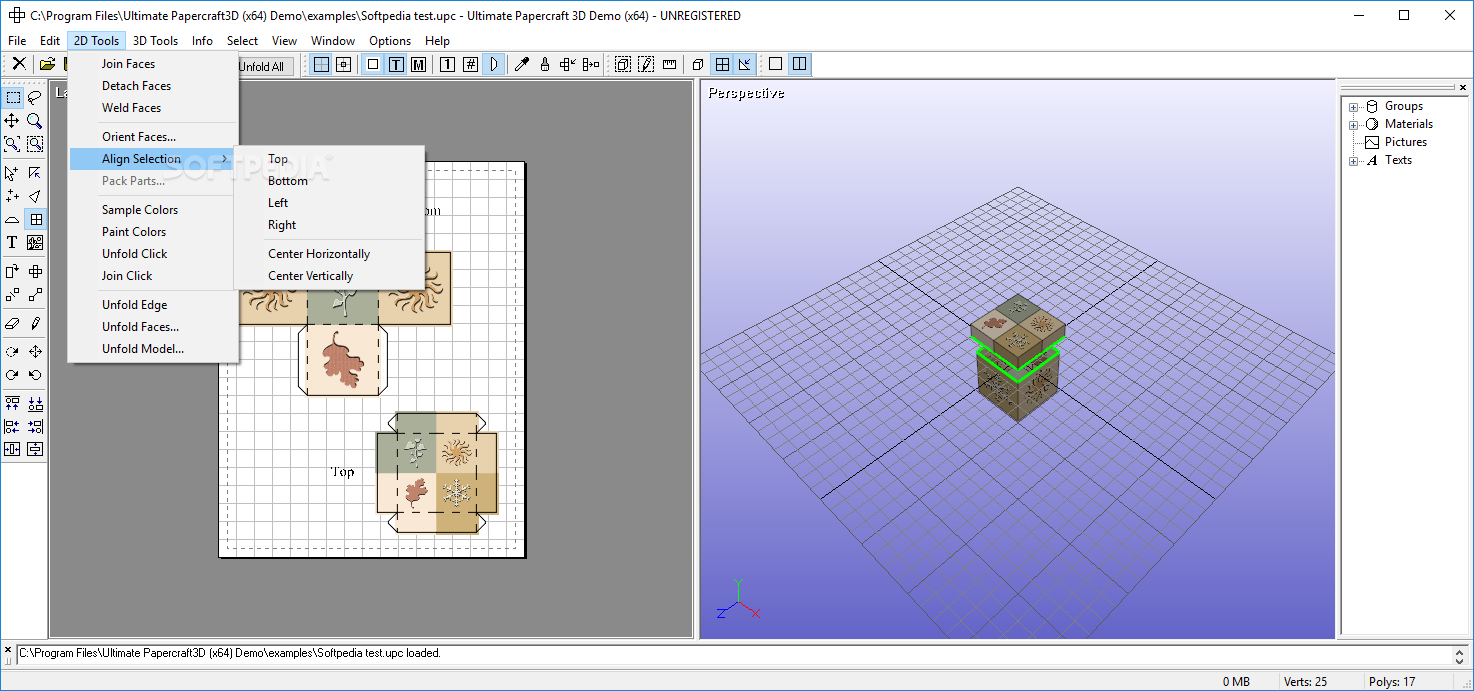
Task: Pick the magnifier zoom tool
Action: click(35, 120)
